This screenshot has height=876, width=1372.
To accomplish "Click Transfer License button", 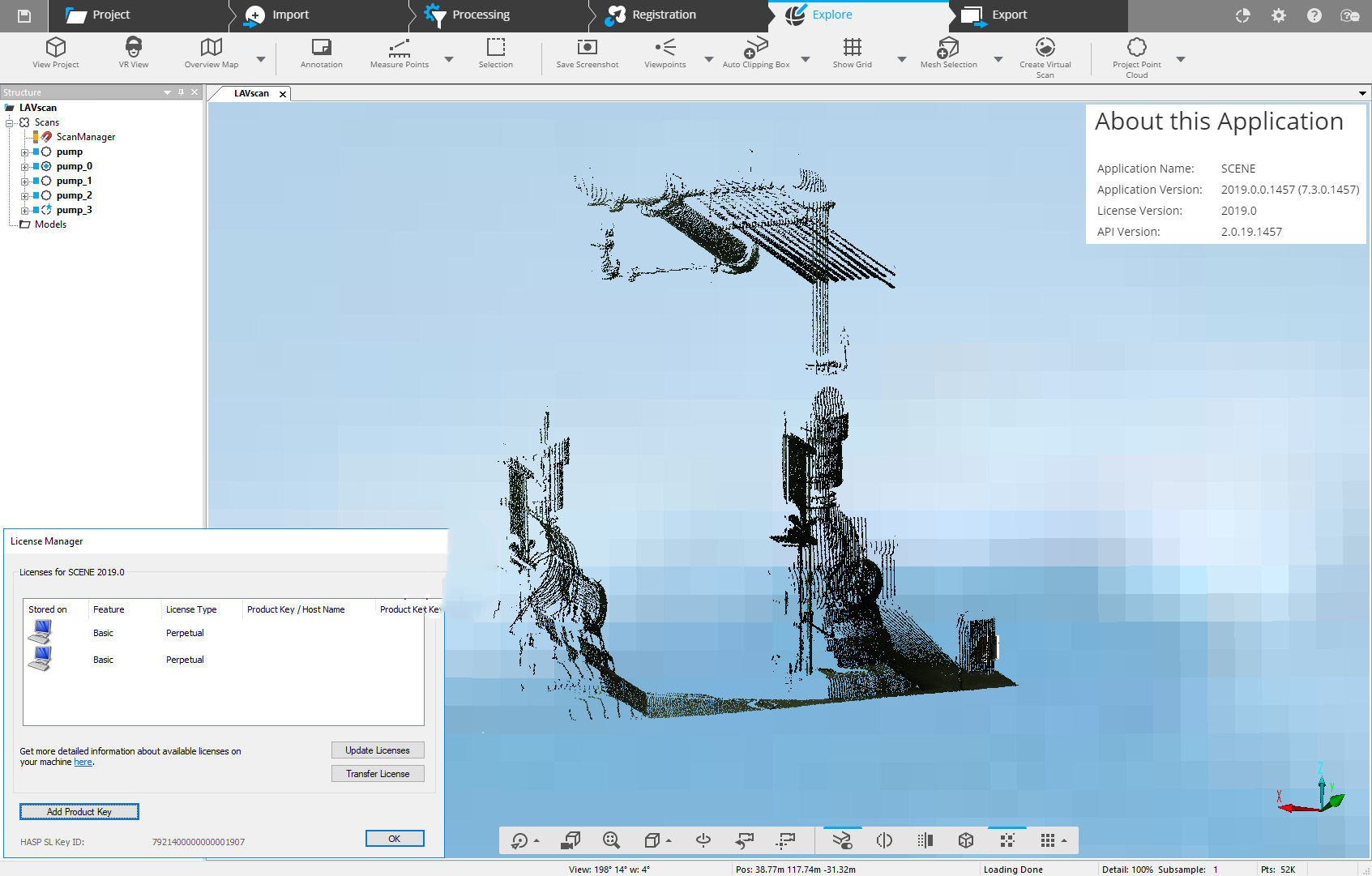I will [x=378, y=774].
